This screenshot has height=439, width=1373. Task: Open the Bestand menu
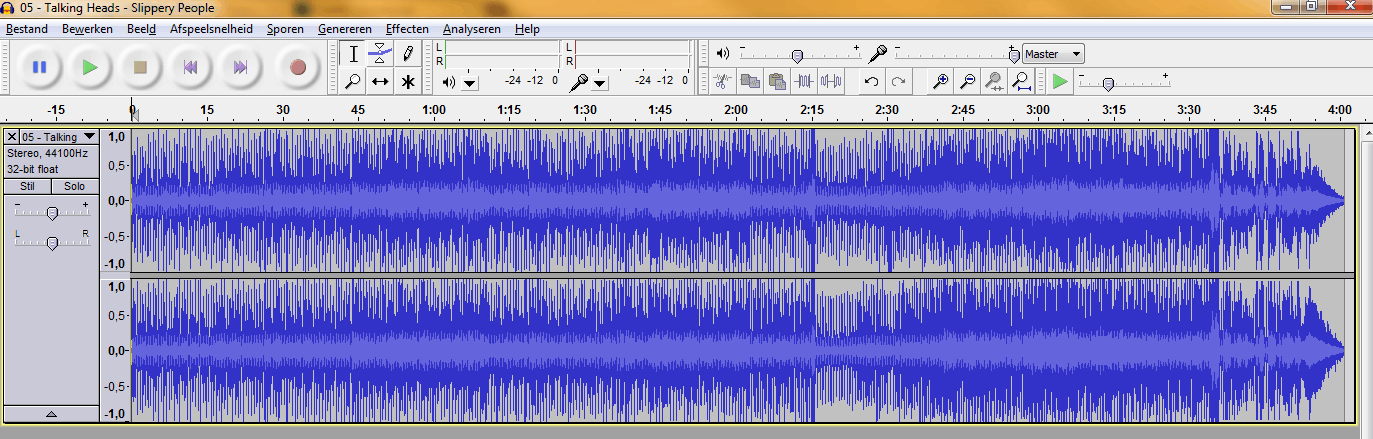tap(27, 29)
